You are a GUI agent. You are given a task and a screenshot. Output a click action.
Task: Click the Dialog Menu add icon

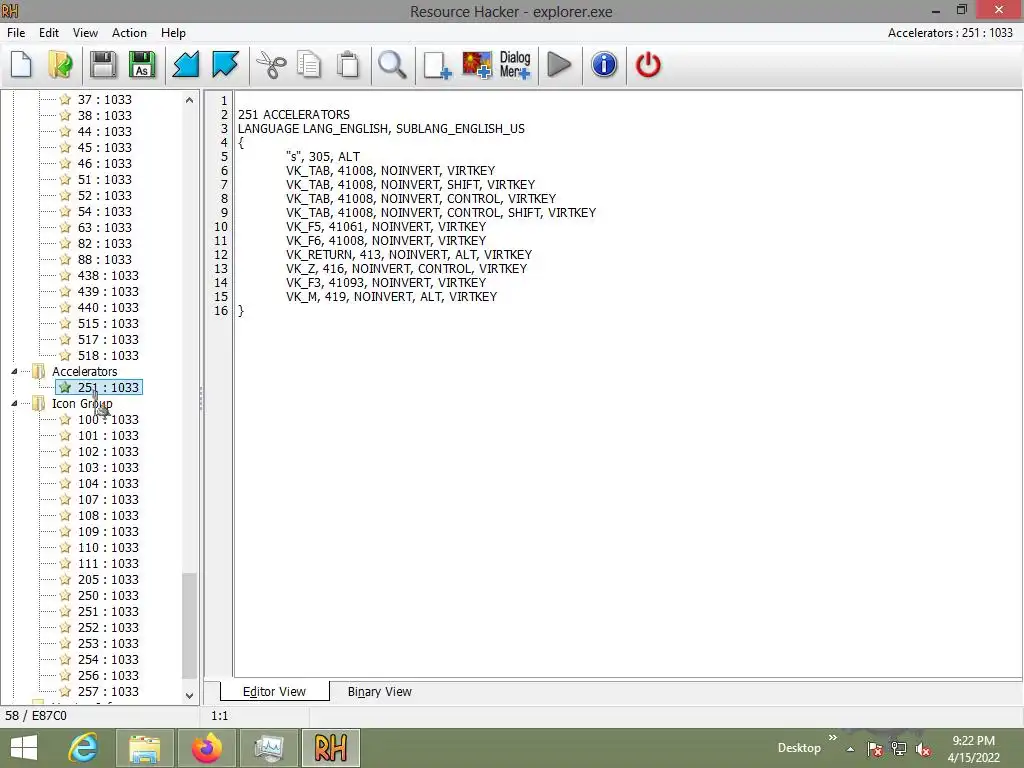[515, 65]
